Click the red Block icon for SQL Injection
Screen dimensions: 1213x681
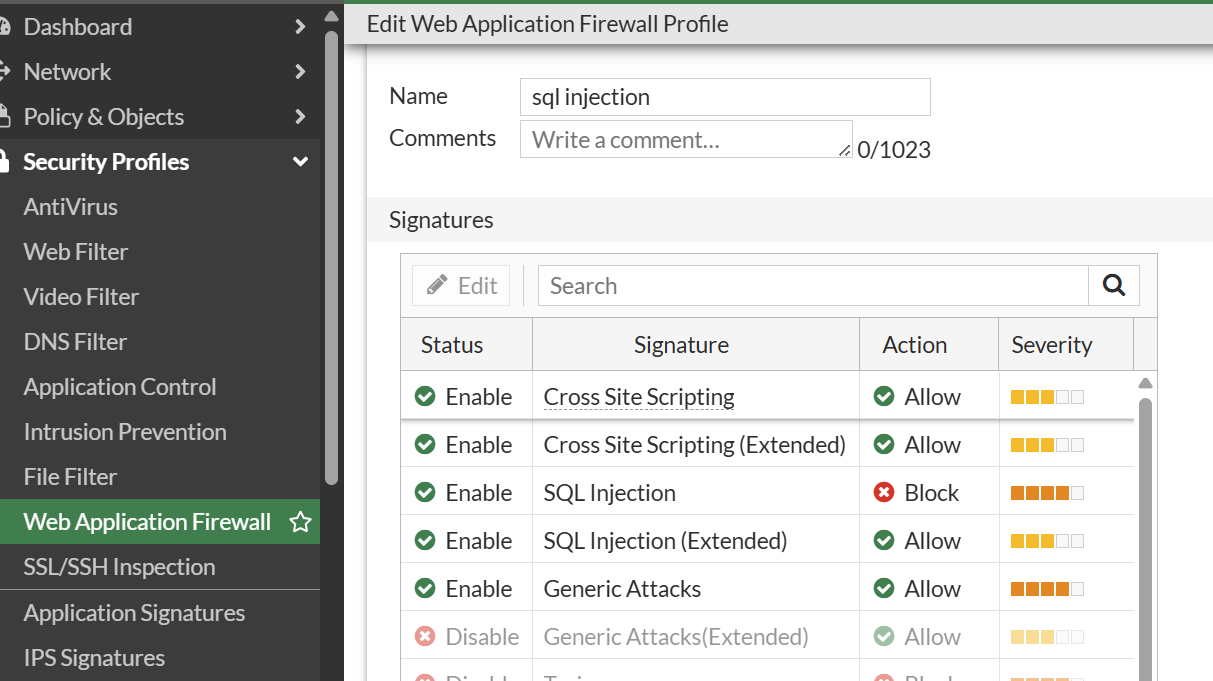(883, 493)
